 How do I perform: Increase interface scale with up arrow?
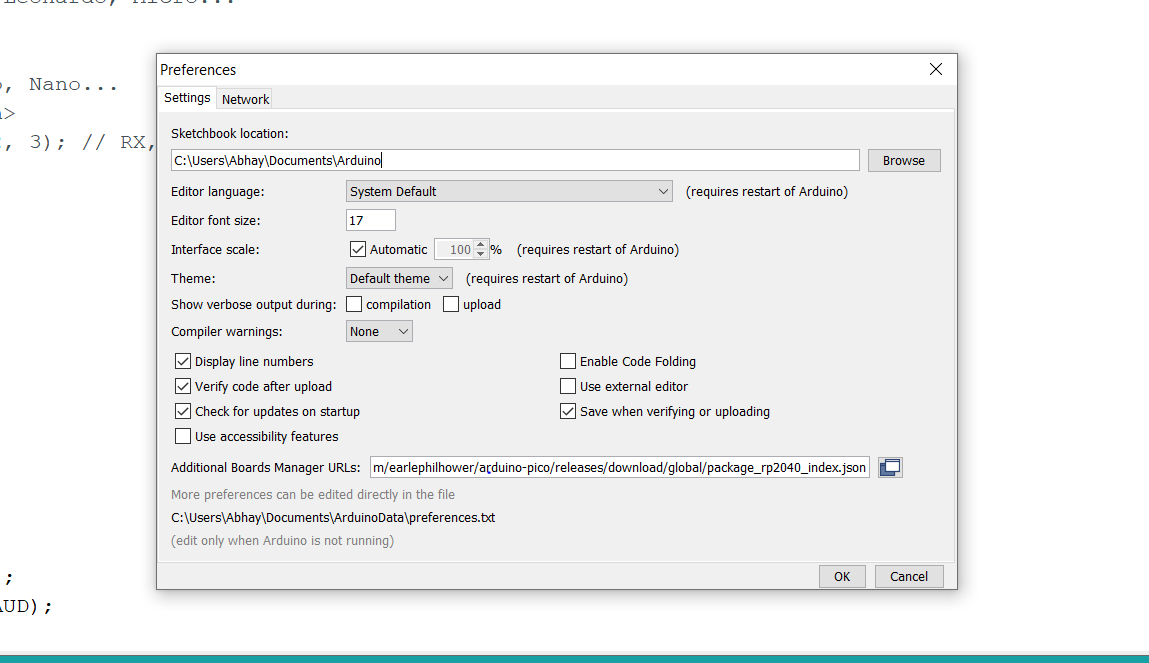pyautogui.click(x=481, y=245)
